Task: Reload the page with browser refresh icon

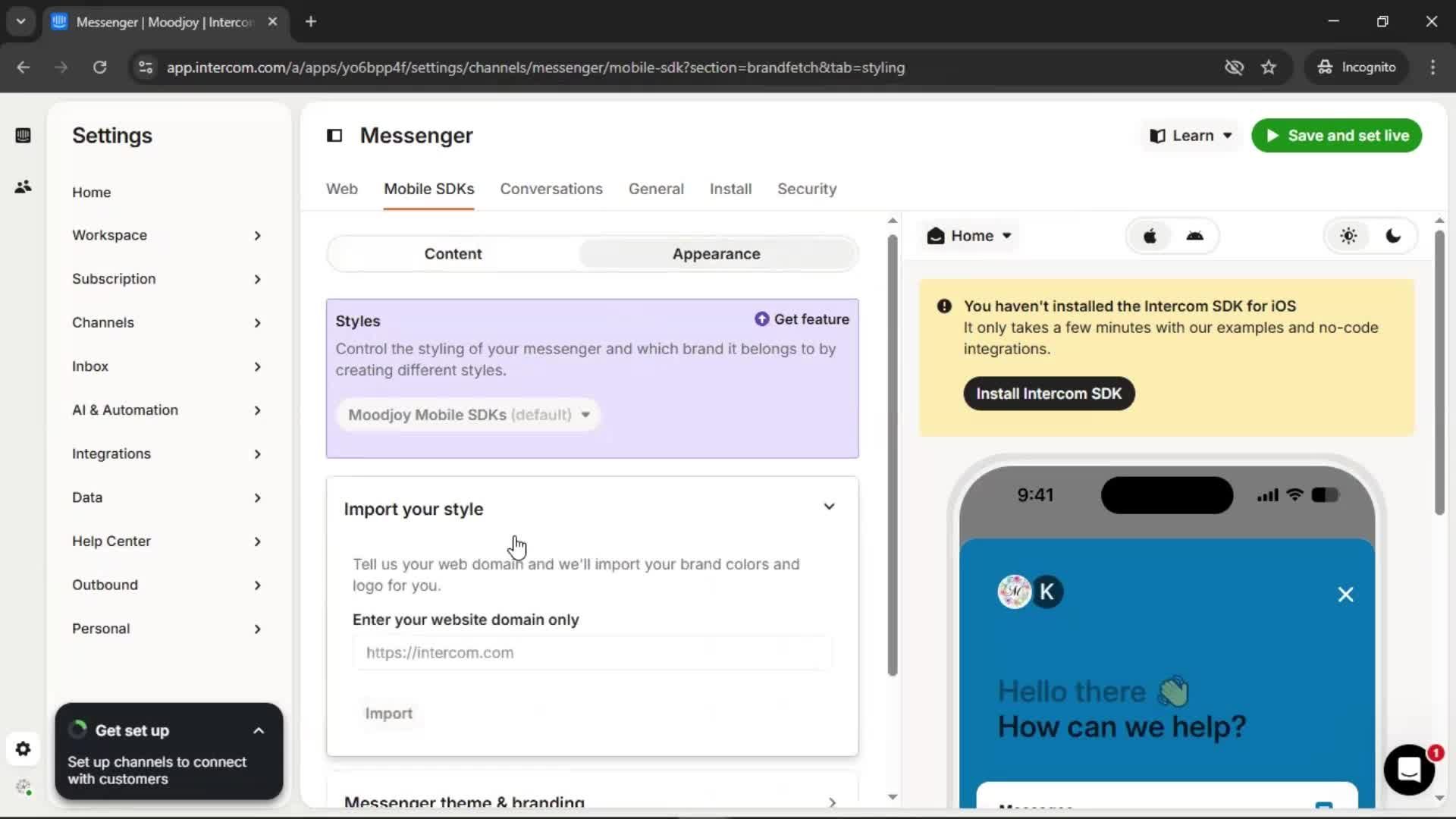Action: click(x=99, y=67)
